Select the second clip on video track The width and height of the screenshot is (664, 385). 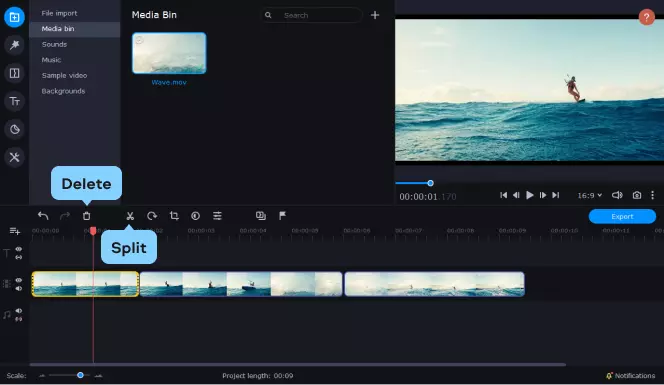[x=241, y=284]
